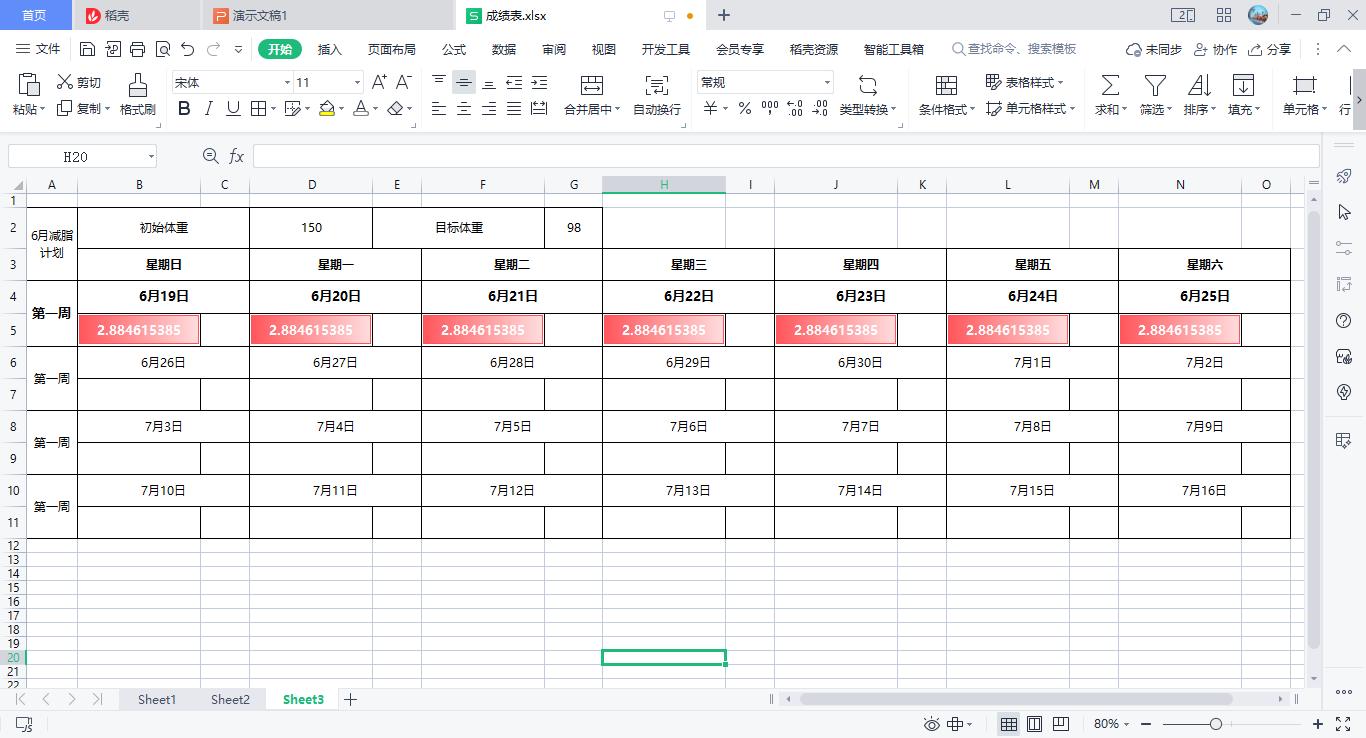Toggle 自动换行 wrap text
1366x738 pixels.
click(657, 95)
